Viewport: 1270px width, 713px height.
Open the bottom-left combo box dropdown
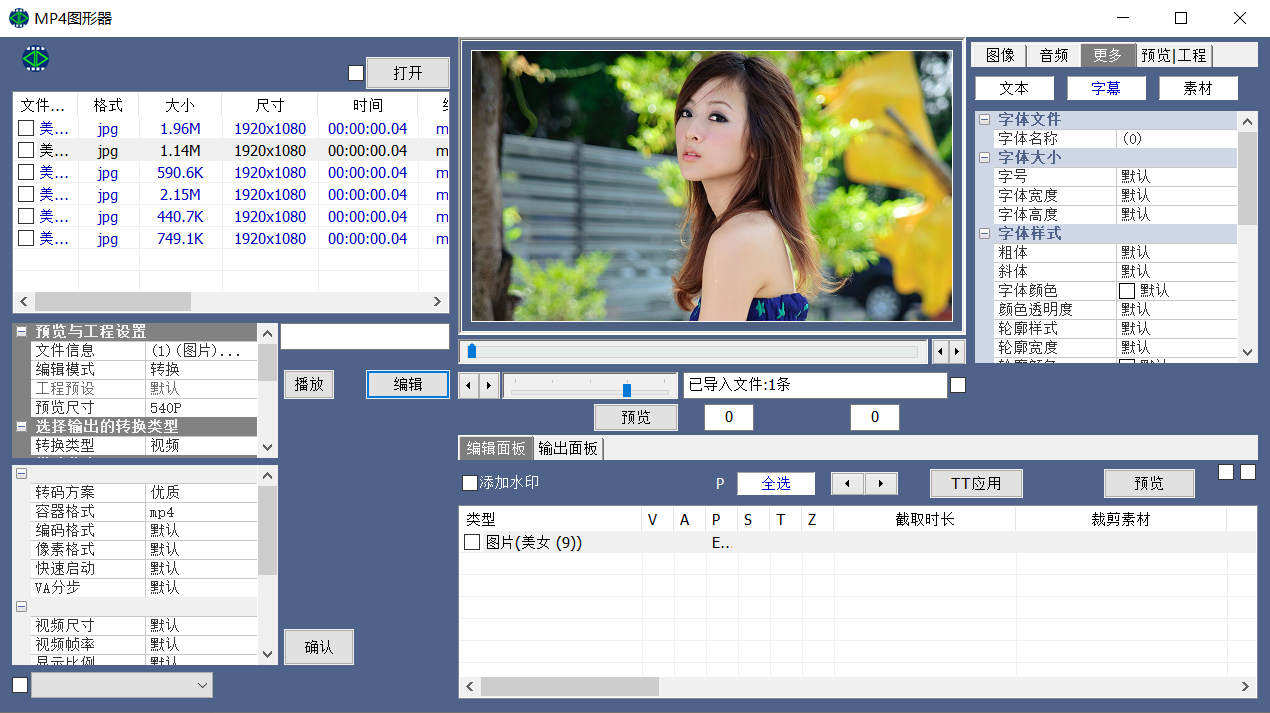tap(203, 685)
